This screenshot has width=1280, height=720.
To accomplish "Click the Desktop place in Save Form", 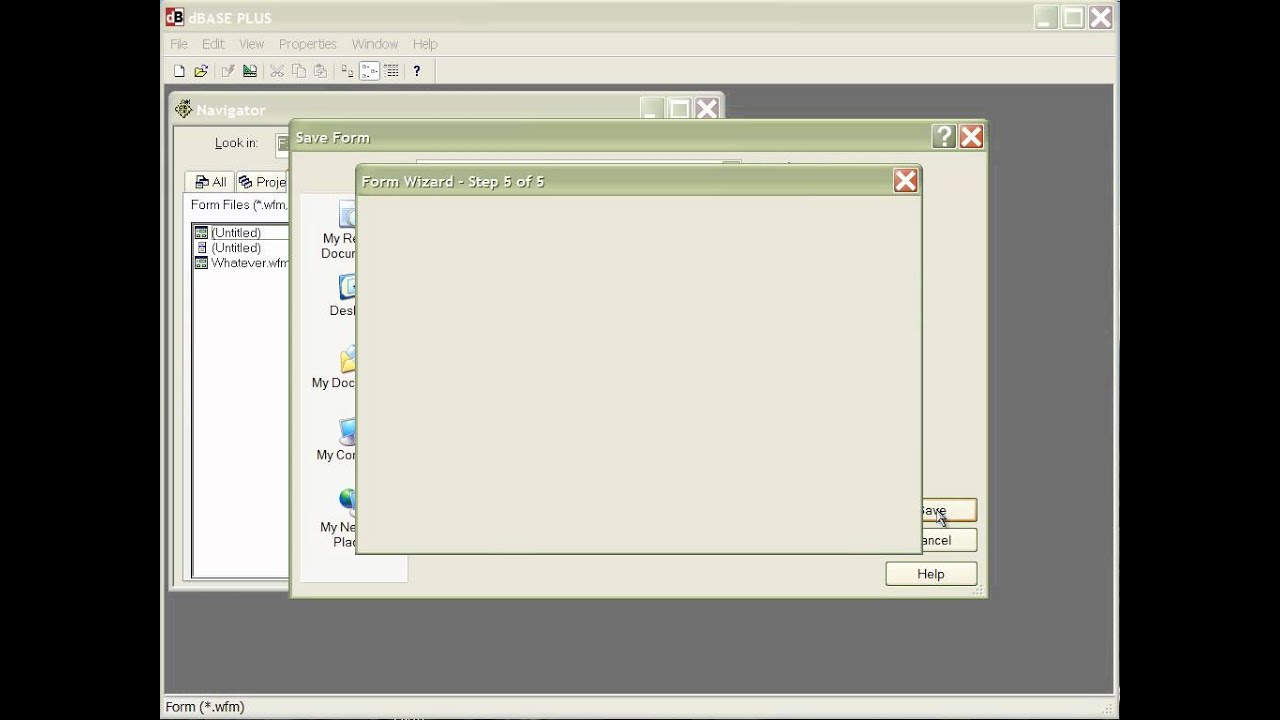I will tap(343, 295).
